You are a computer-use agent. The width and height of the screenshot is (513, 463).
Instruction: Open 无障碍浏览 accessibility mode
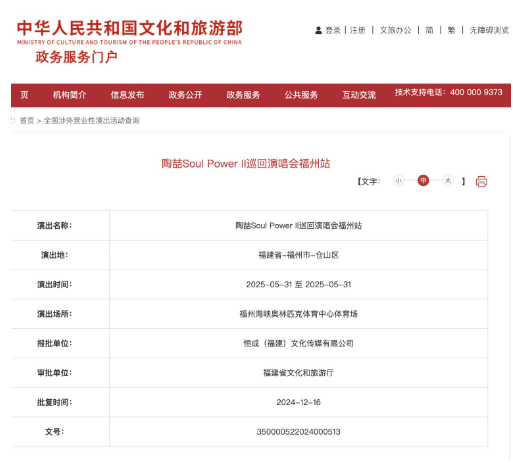[489, 30]
